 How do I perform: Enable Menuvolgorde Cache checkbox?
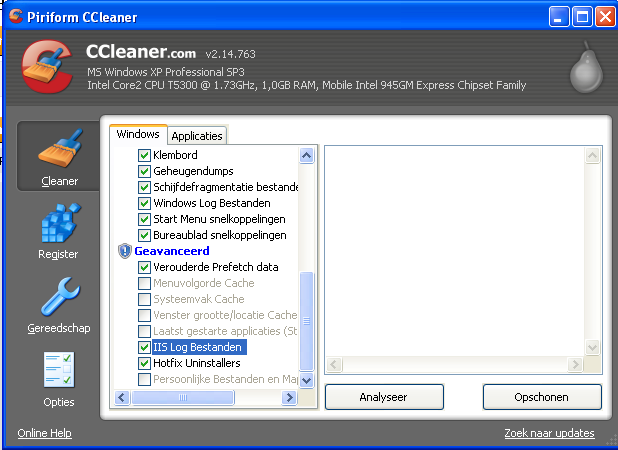click(144, 283)
